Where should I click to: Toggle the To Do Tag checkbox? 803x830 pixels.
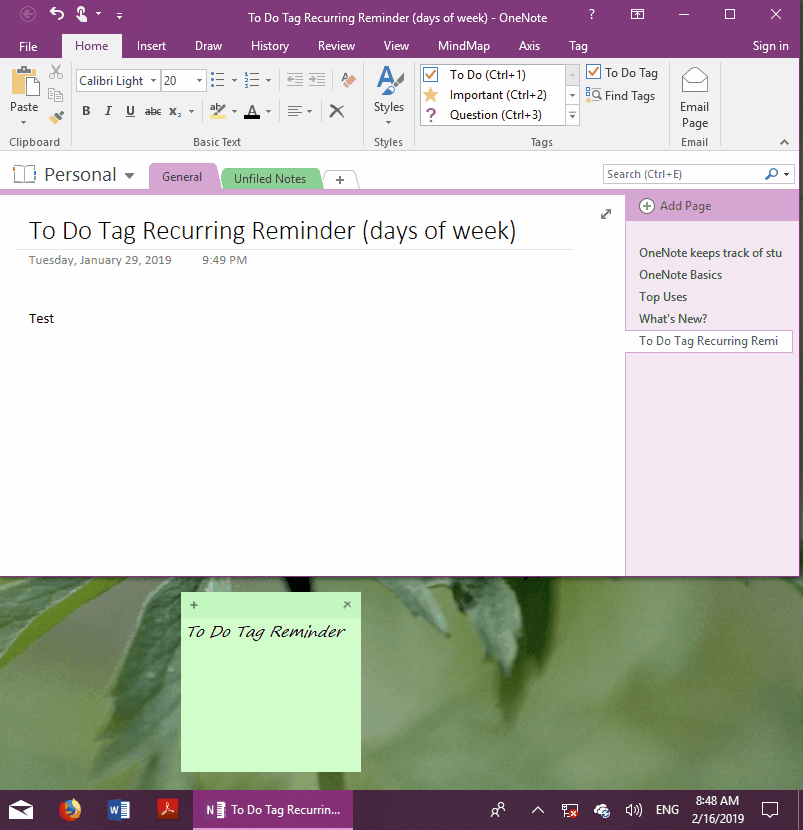[x=593, y=72]
